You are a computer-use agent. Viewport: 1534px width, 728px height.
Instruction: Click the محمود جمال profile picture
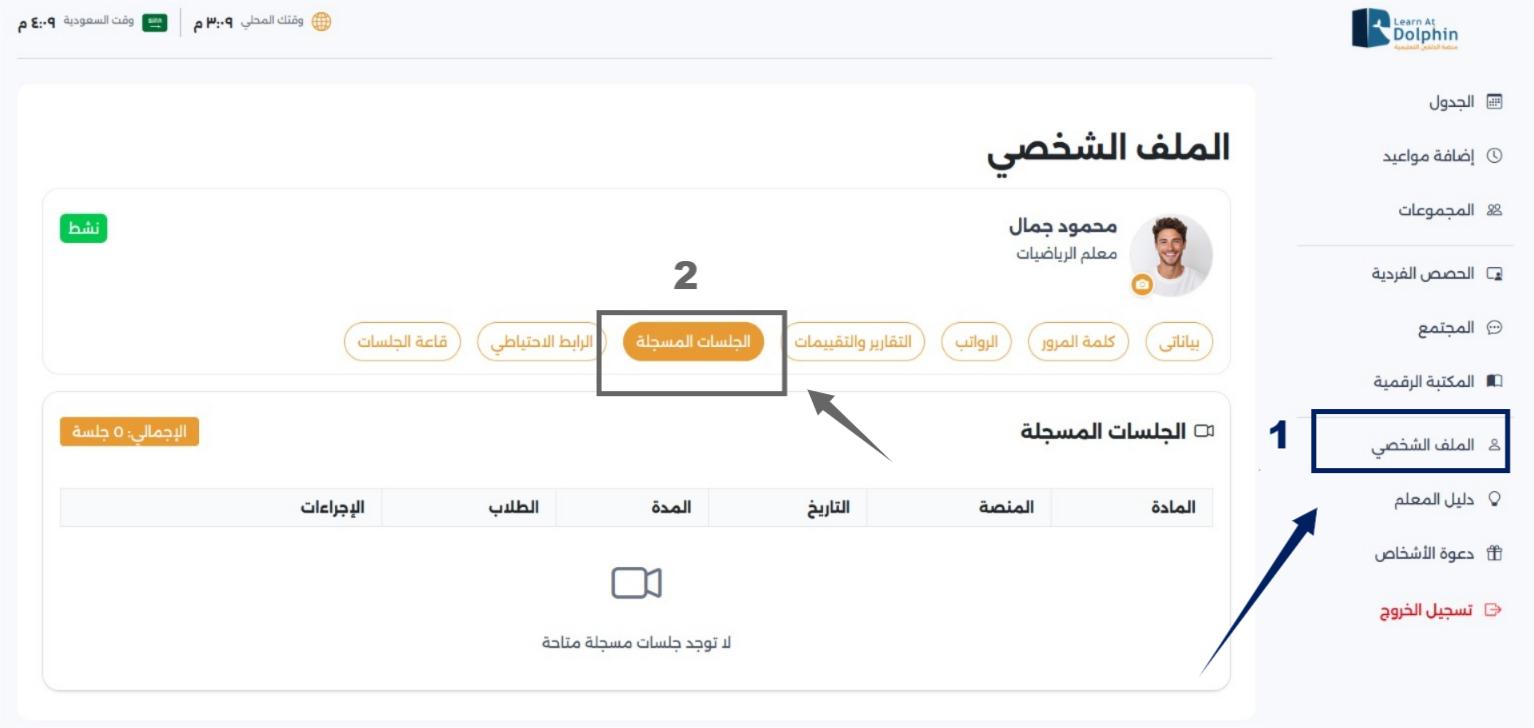click(x=1171, y=254)
